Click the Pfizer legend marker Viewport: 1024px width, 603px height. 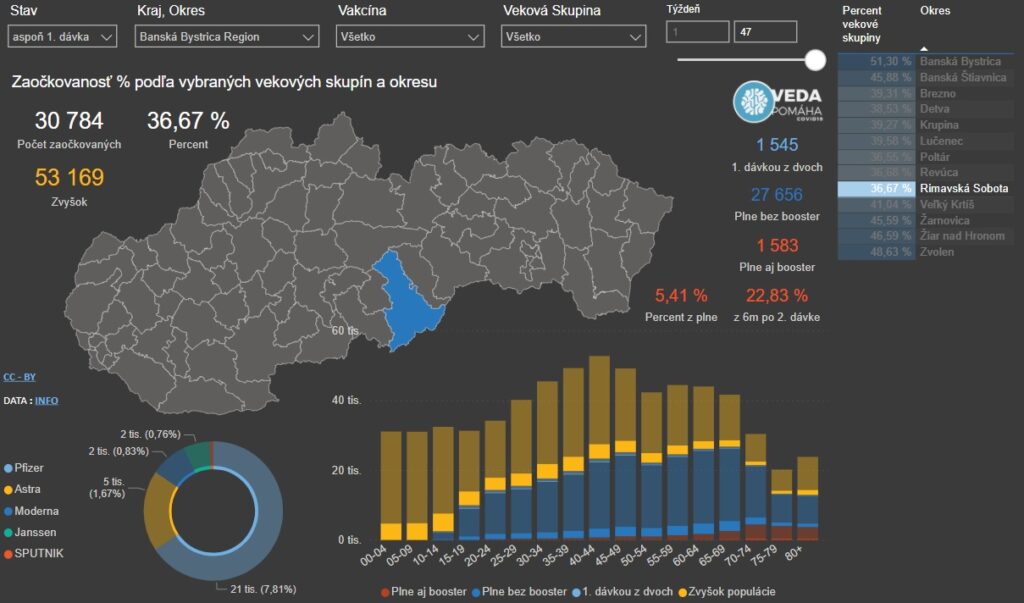point(9,468)
